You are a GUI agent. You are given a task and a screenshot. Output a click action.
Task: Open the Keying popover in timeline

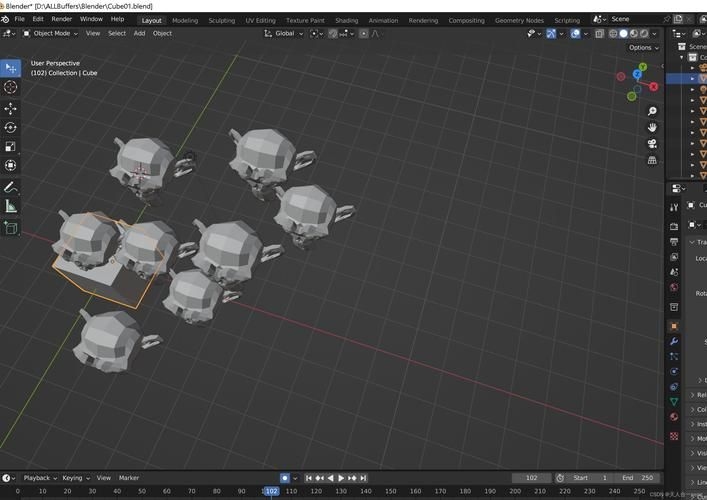coord(74,478)
